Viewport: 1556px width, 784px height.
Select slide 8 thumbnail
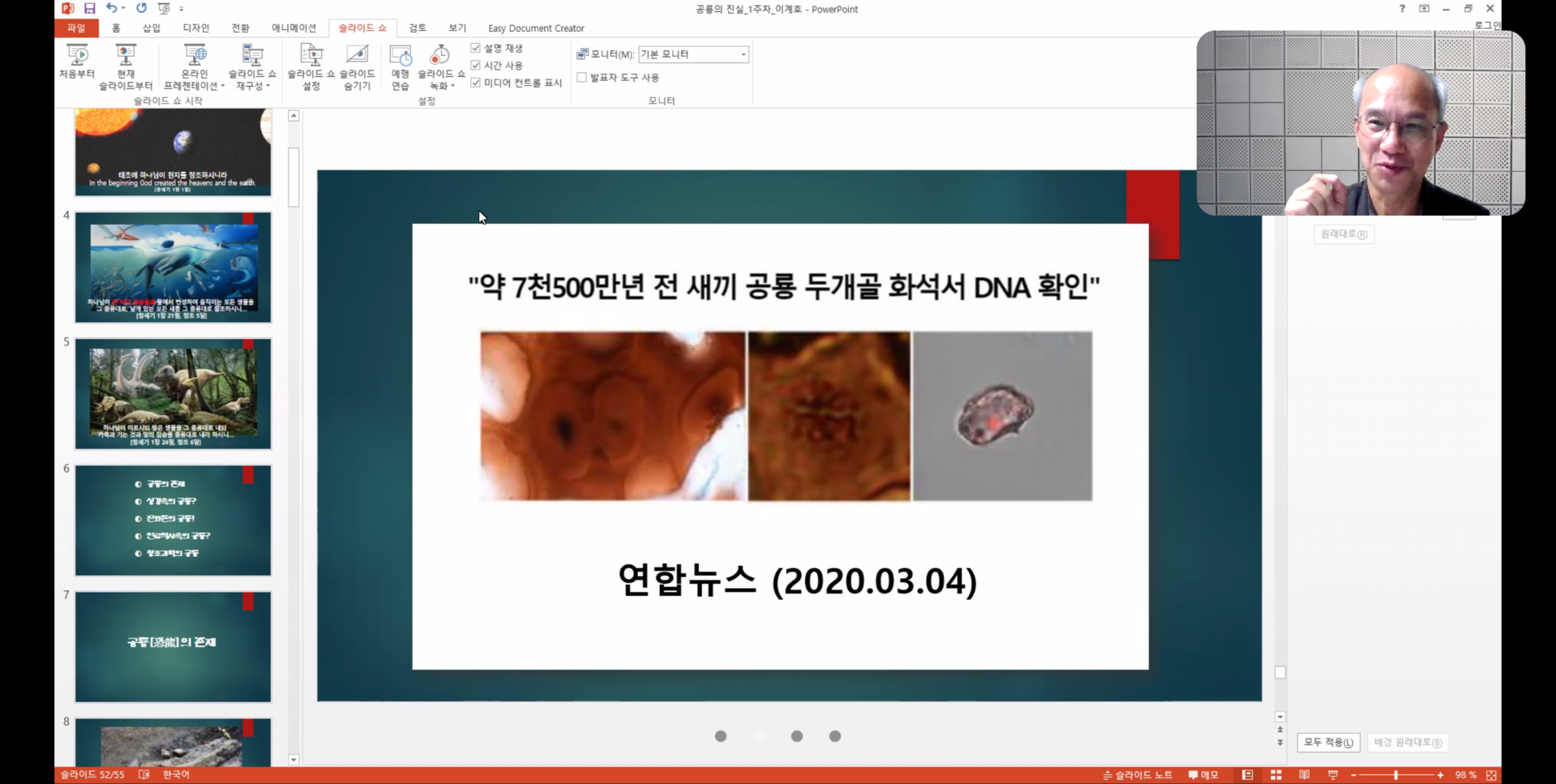point(173,743)
